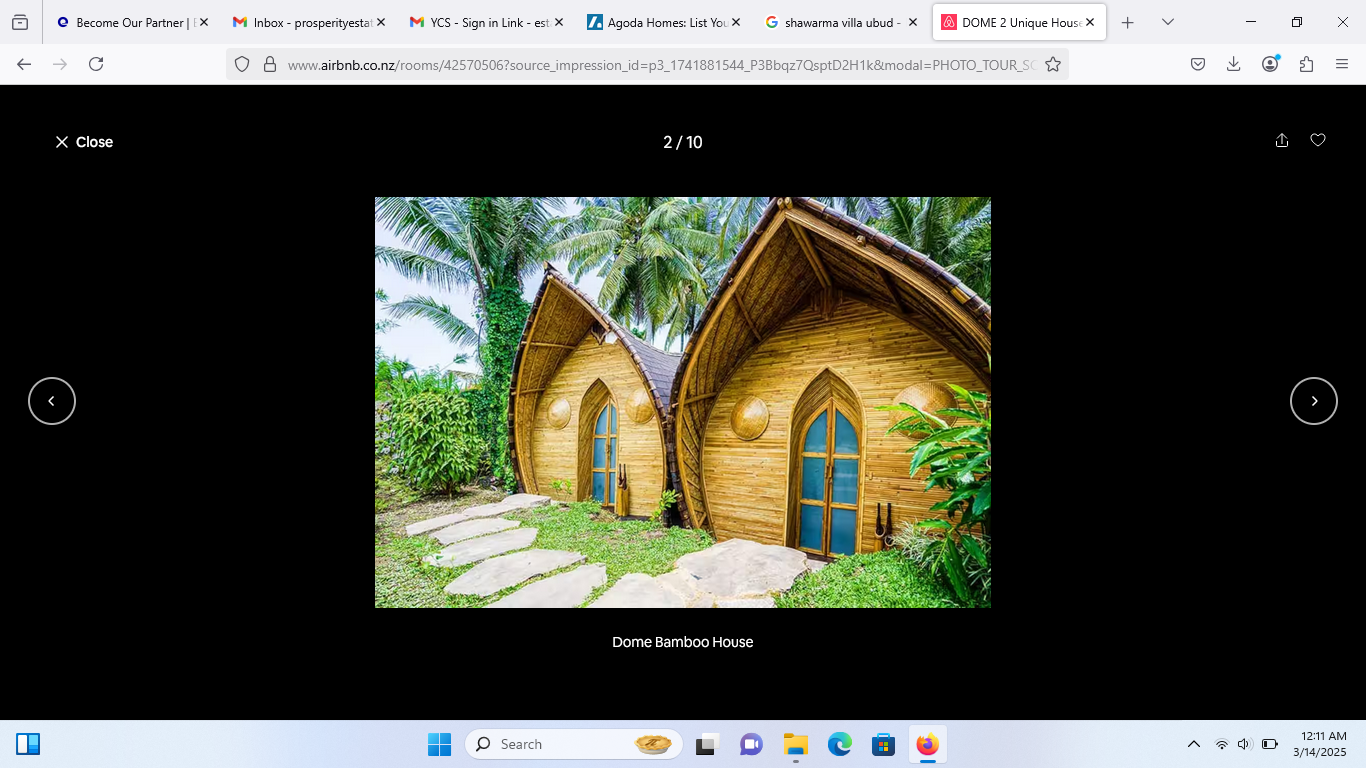
Task: Click the '2 / 10' photo counter
Action: point(683,142)
